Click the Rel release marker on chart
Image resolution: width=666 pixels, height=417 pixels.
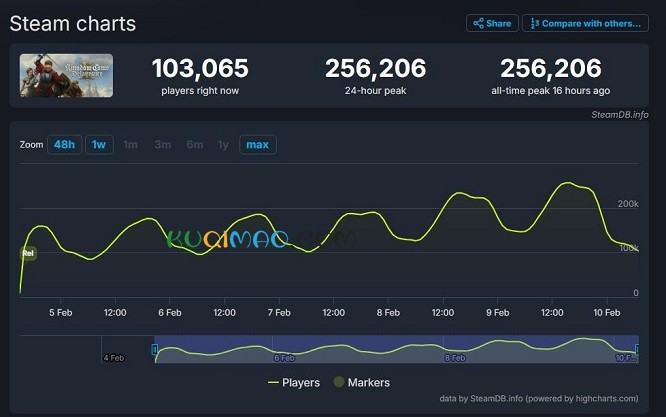tap(28, 254)
